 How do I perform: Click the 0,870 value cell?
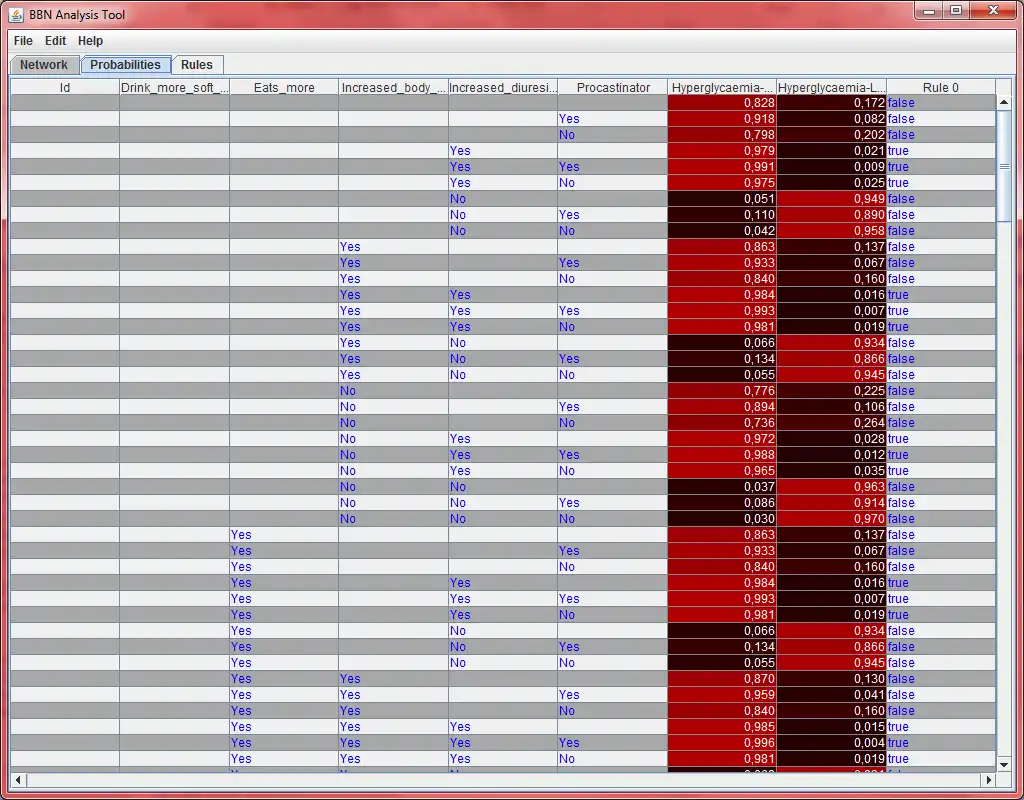coord(722,679)
